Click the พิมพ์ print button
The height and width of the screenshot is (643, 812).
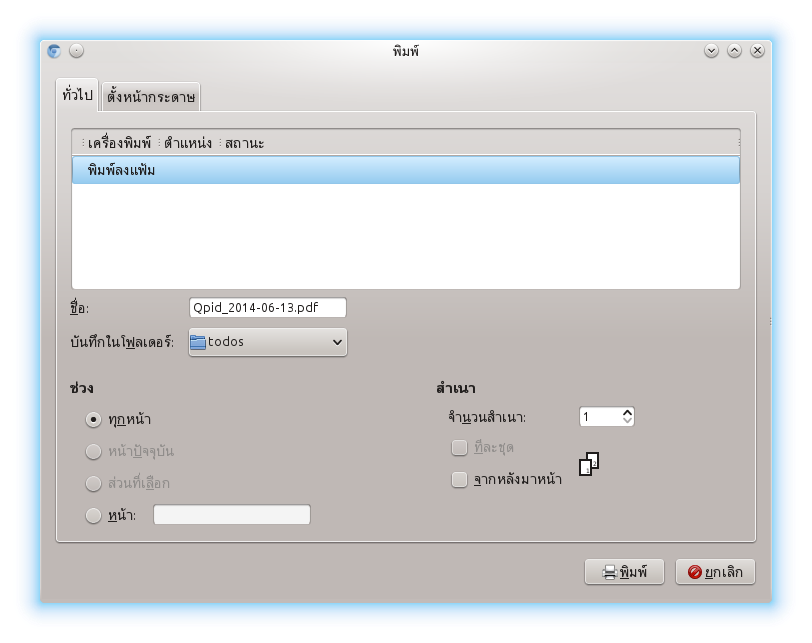point(625,572)
